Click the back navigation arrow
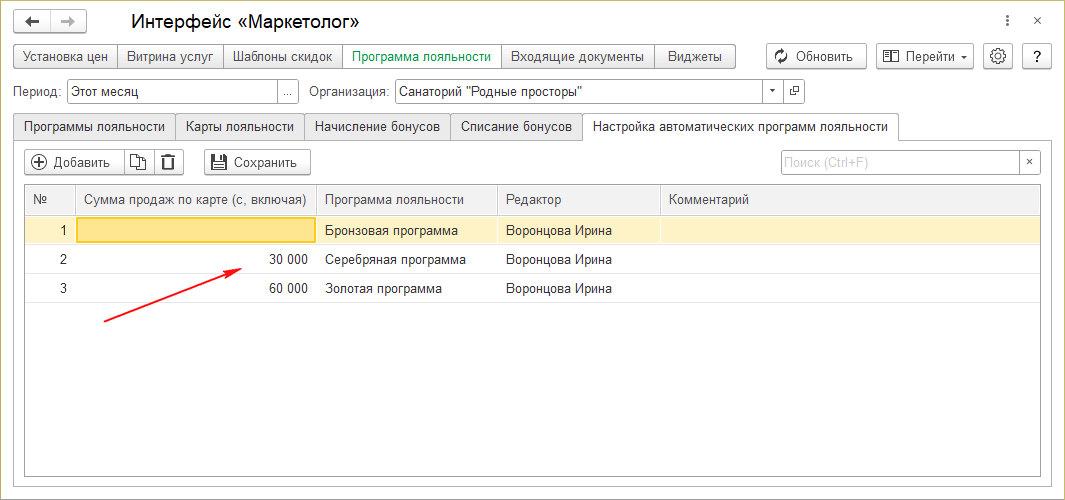 tap(32, 21)
